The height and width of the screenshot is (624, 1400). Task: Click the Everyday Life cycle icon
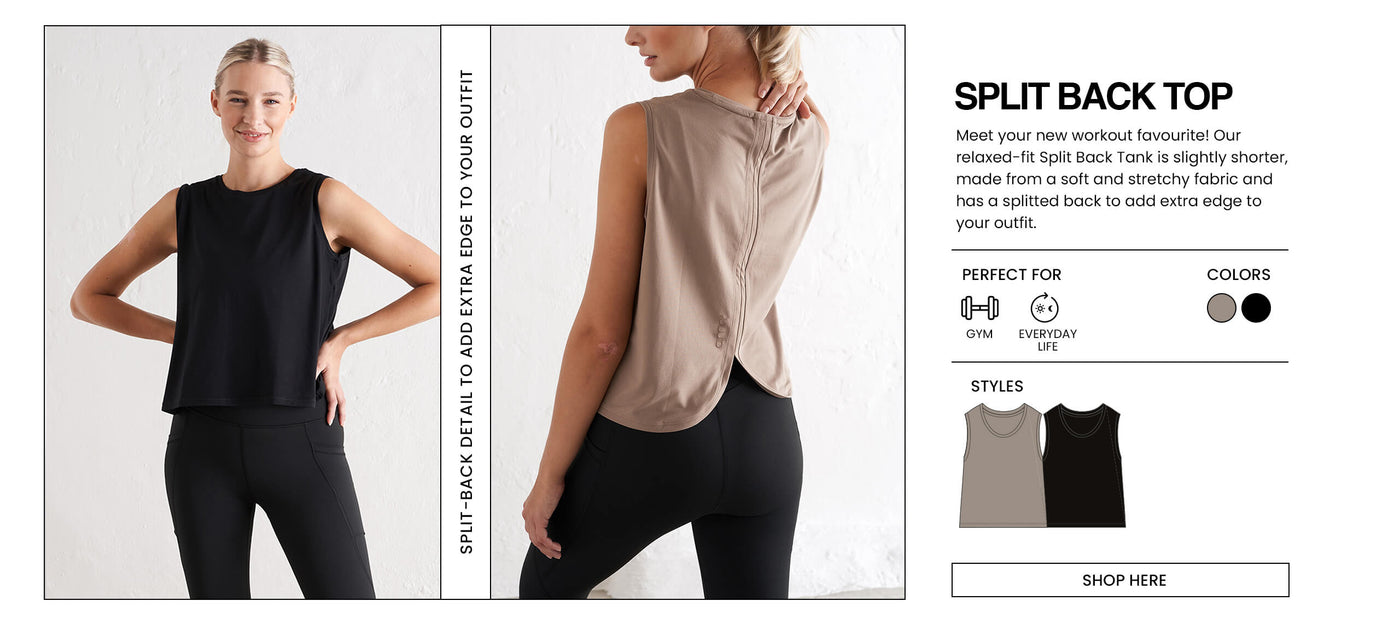(1044, 308)
